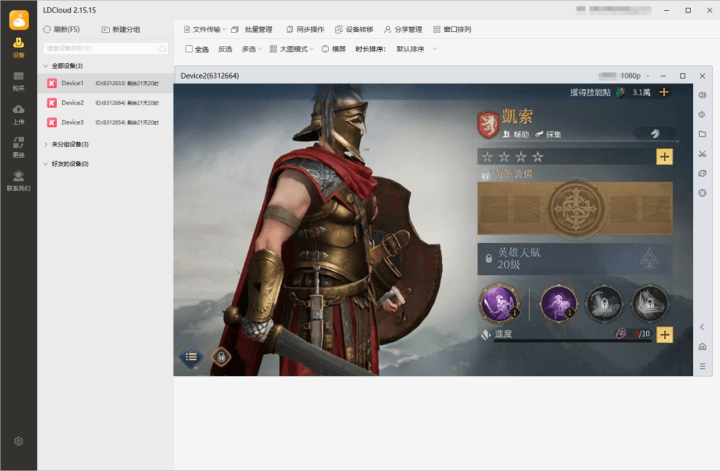Open the 购买 purchase section

coord(18,81)
